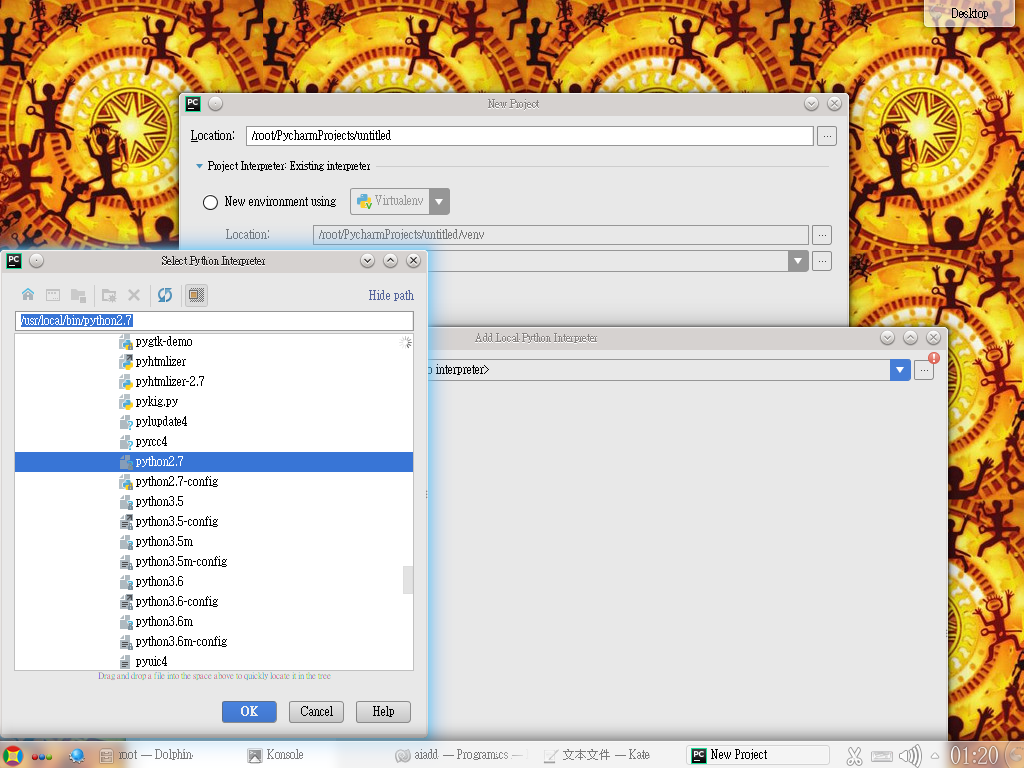This screenshot has height=768, width=1024.
Task: Open Help in Select Python Interpreter dialog
Action: pyautogui.click(x=383, y=711)
